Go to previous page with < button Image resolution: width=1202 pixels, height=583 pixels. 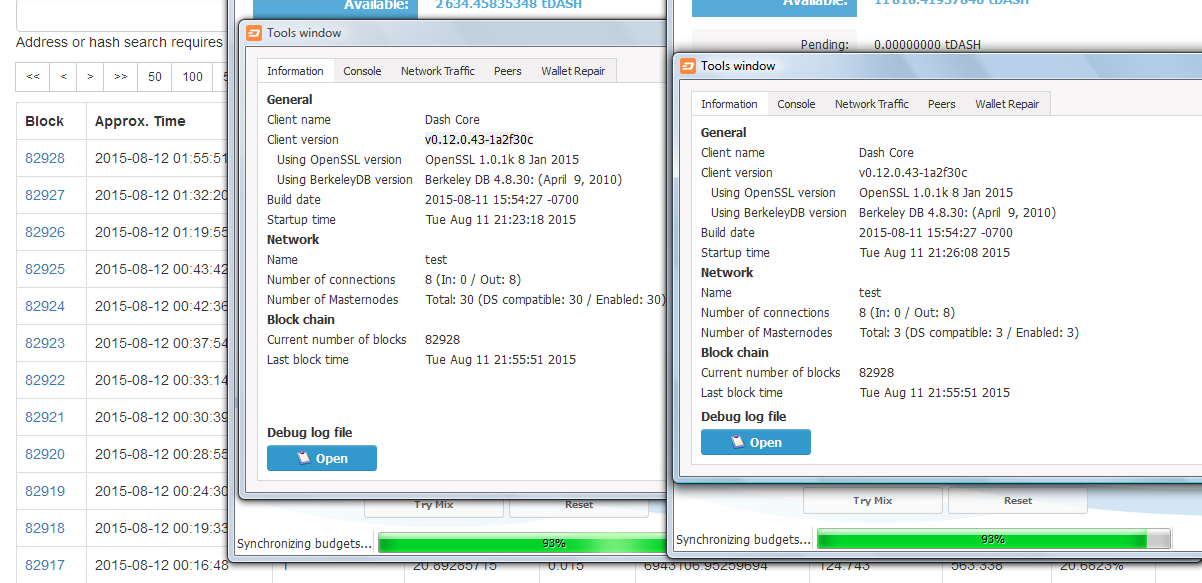(64, 76)
